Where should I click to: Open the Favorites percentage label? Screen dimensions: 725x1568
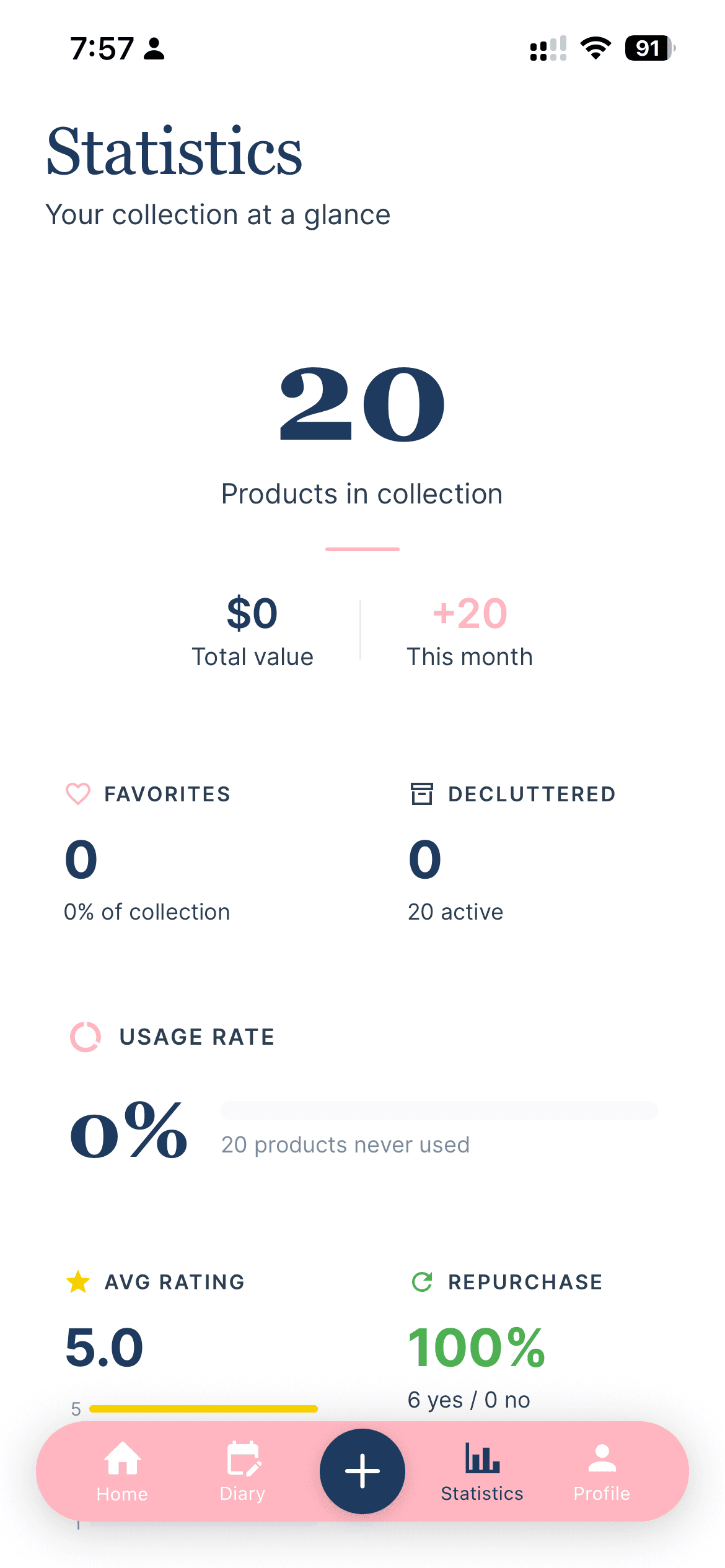click(x=147, y=911)
